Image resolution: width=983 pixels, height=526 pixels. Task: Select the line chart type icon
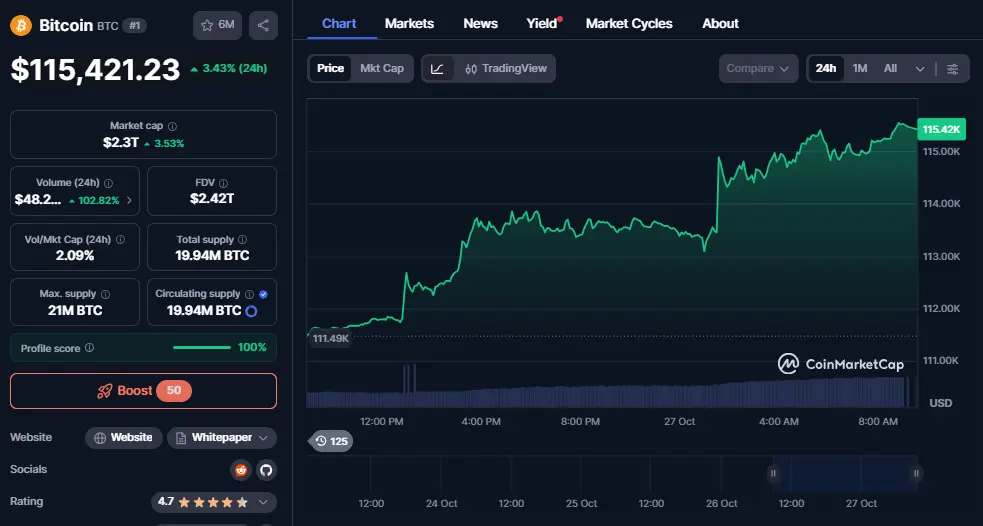click(438, 68)
